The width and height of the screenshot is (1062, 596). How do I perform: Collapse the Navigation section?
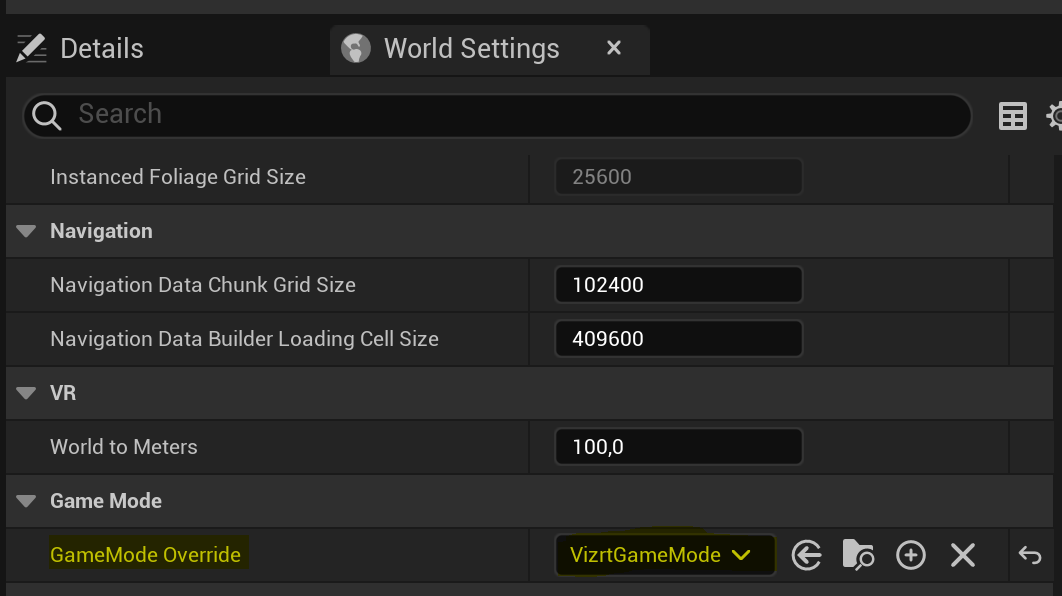(27, 231)
